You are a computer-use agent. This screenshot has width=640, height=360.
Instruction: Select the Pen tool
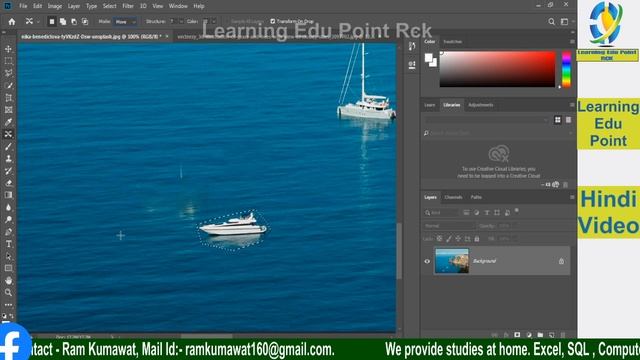8,232
